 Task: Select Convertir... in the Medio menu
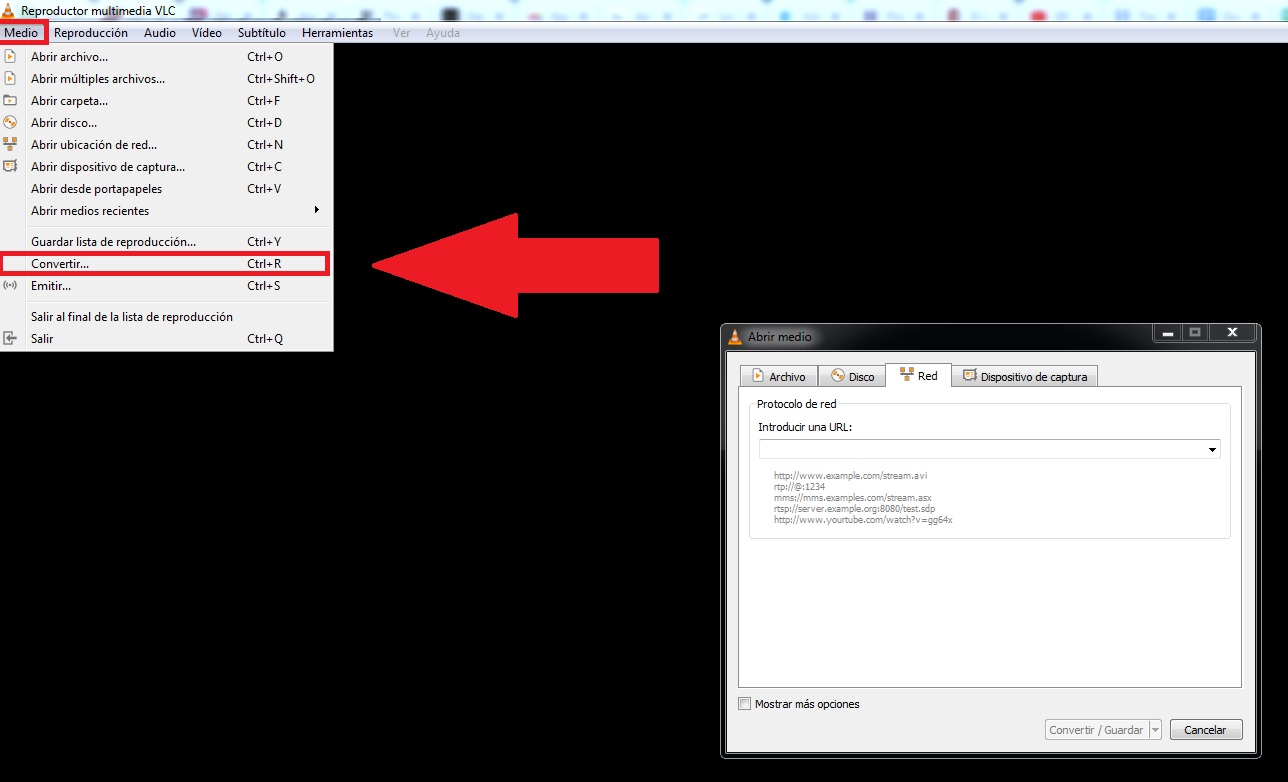coord(166,264)
